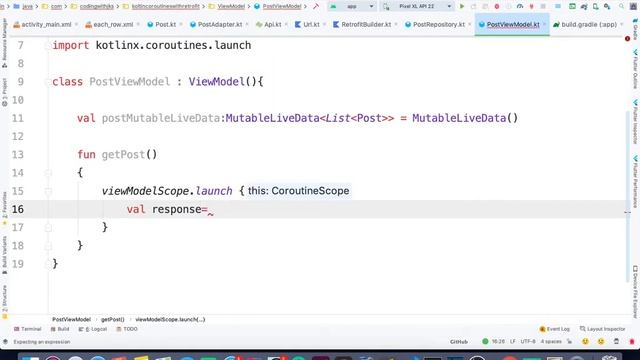The image size is (640, 360).
Task: Open the Favorites side panel
Action: pyautogui.click(x=4, y=209)
